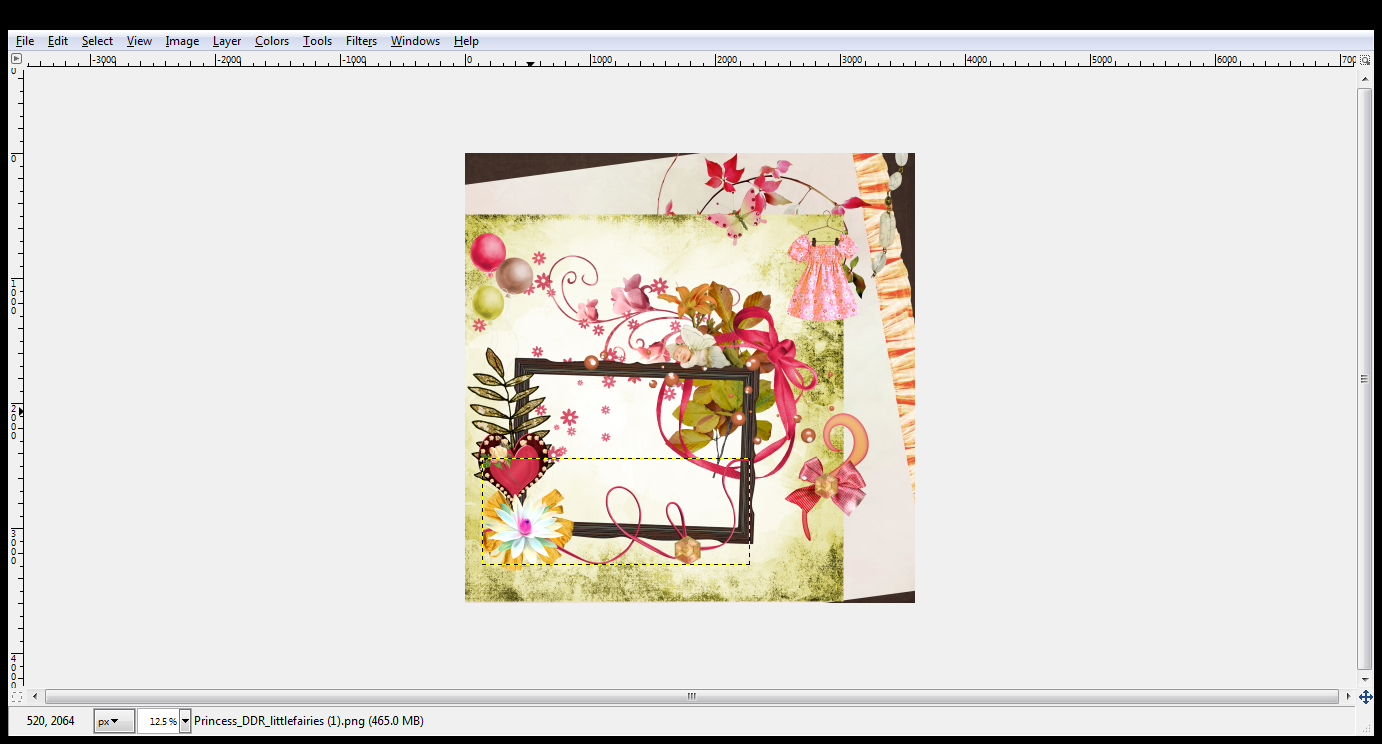Open the Windows menu
The height and width of the screenshot is (744, 1382).
pos(414,41)
